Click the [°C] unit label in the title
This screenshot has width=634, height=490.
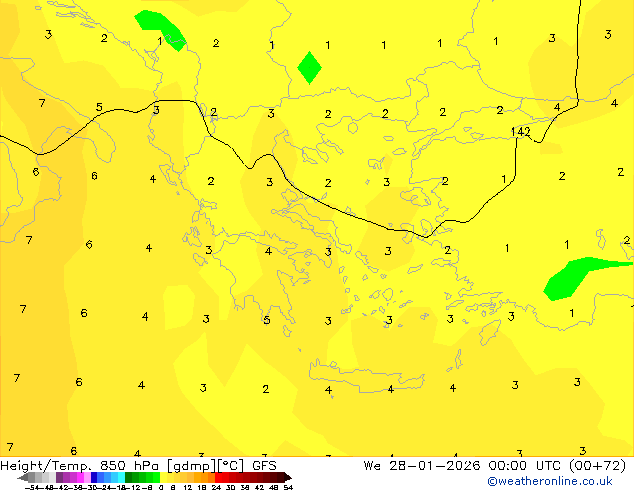point(231,466)
